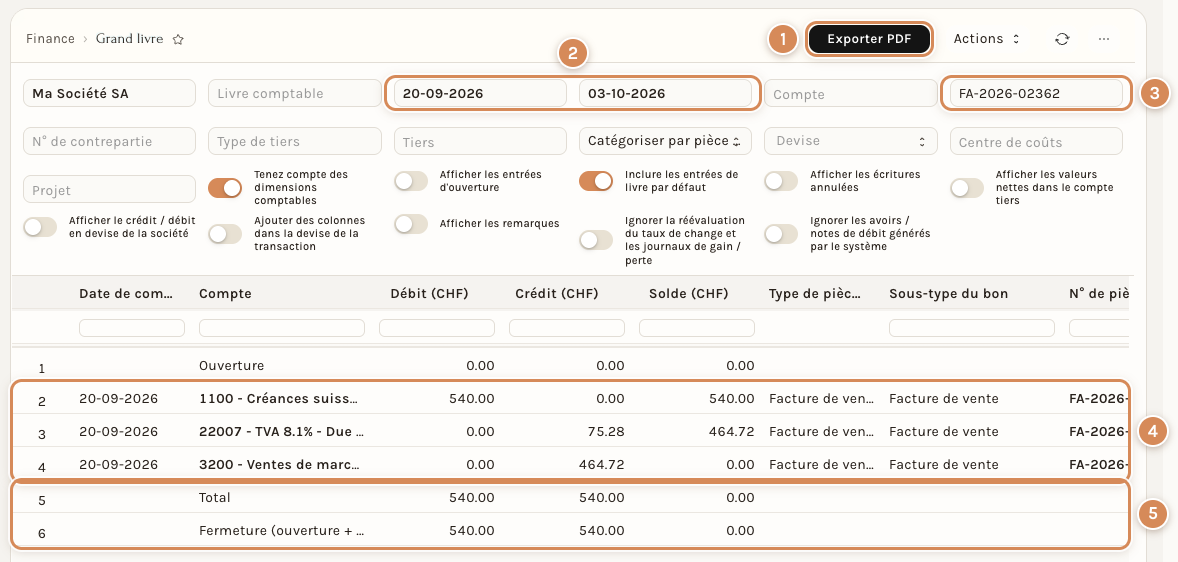Select the Compte column header
Screen dimensions: 1178x562
[x=225, y=294]
